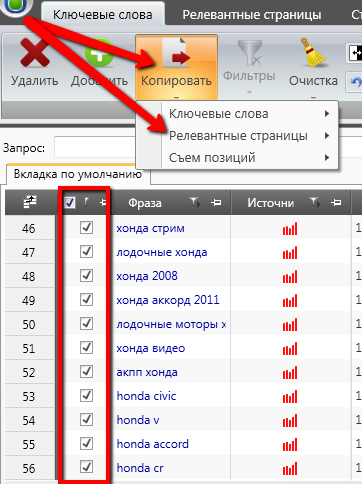
Task: Uncheck the хонда видео row checkbox
Action: pos(86,348)
